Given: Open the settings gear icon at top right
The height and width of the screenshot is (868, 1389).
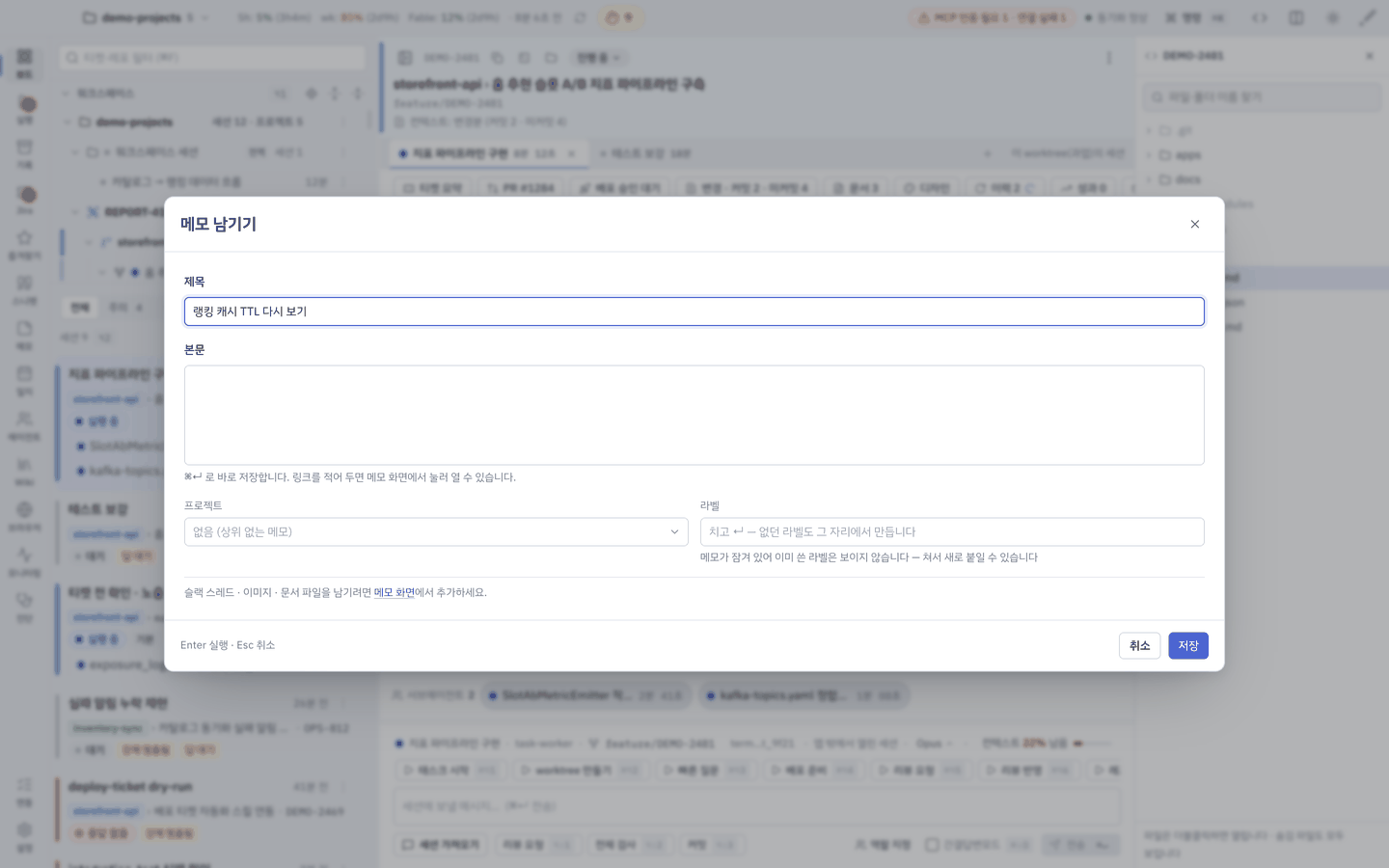Looking at the screenshot, I should point(1332,17).
